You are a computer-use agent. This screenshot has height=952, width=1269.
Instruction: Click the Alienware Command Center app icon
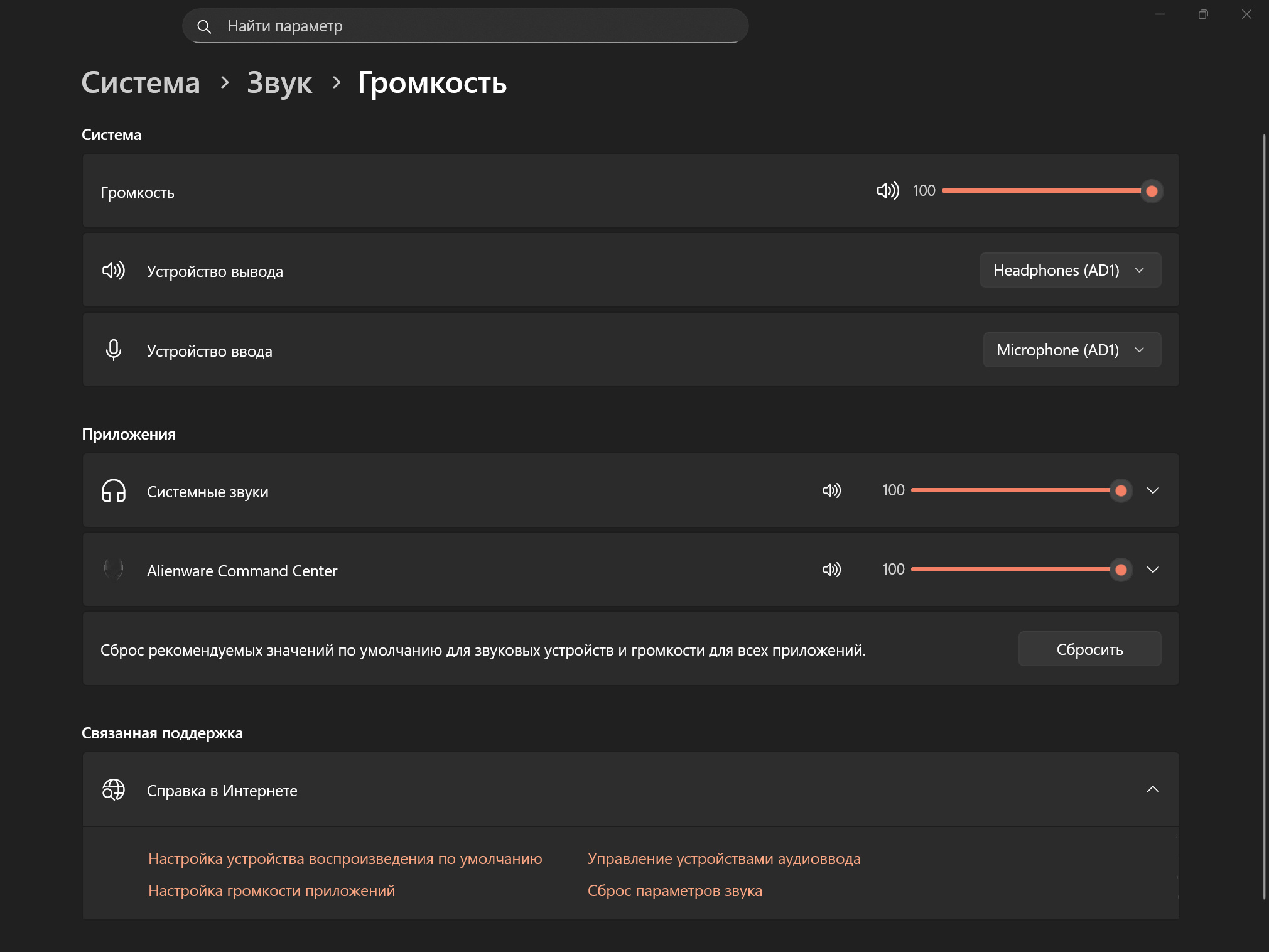[x=114, y=570]
